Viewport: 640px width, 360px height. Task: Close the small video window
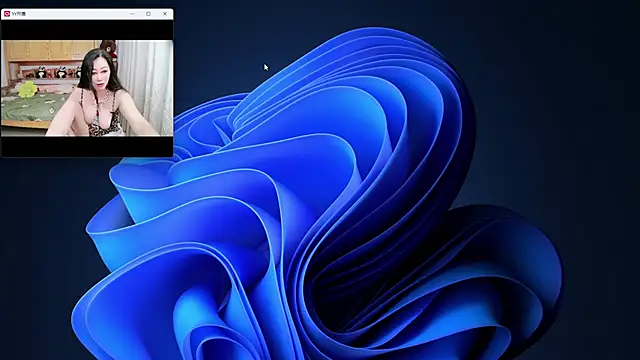click(165, 14)
